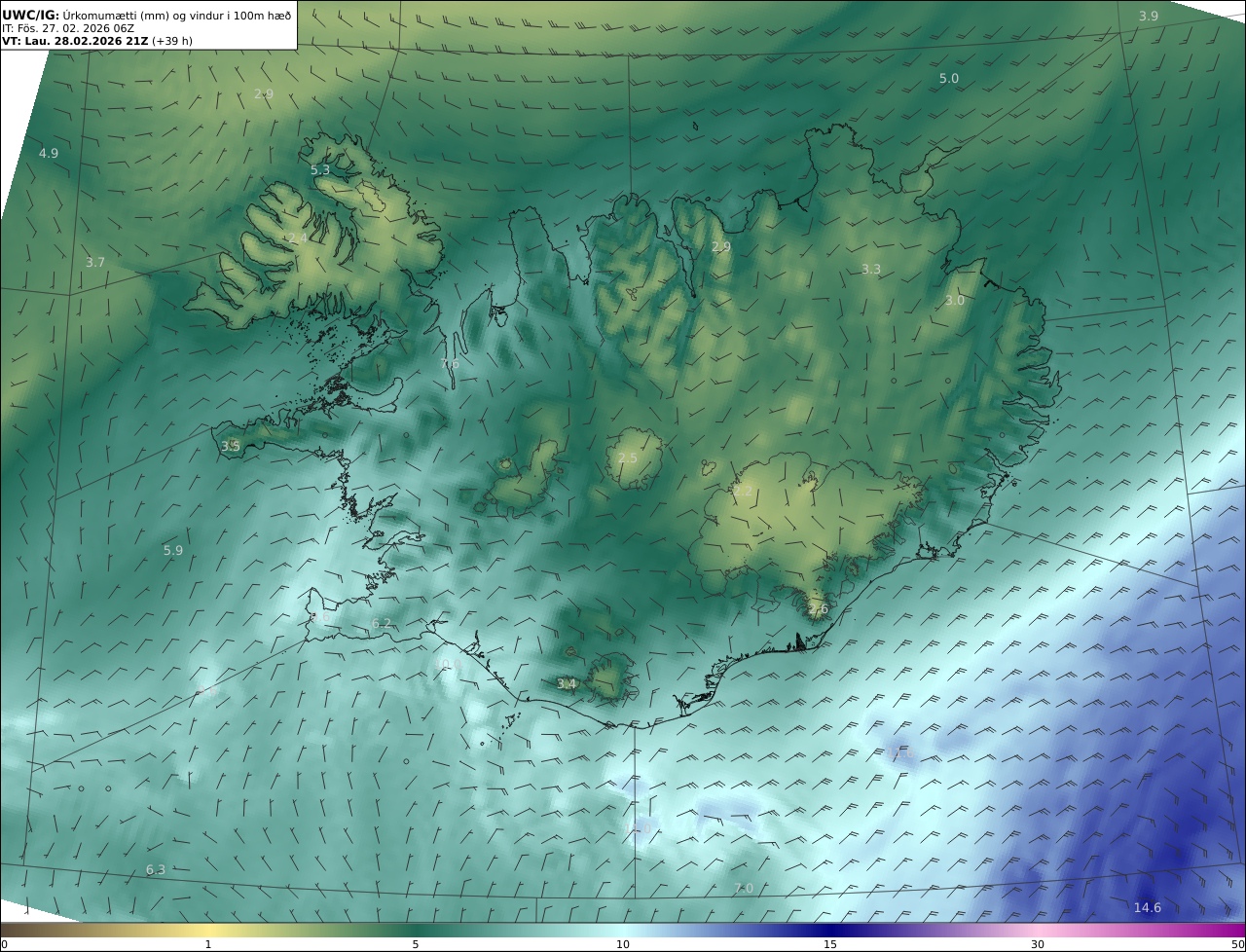Select the 5.0 value label
The height and width of the screenshot is (952, 1246).
click(x=948, y=78)
